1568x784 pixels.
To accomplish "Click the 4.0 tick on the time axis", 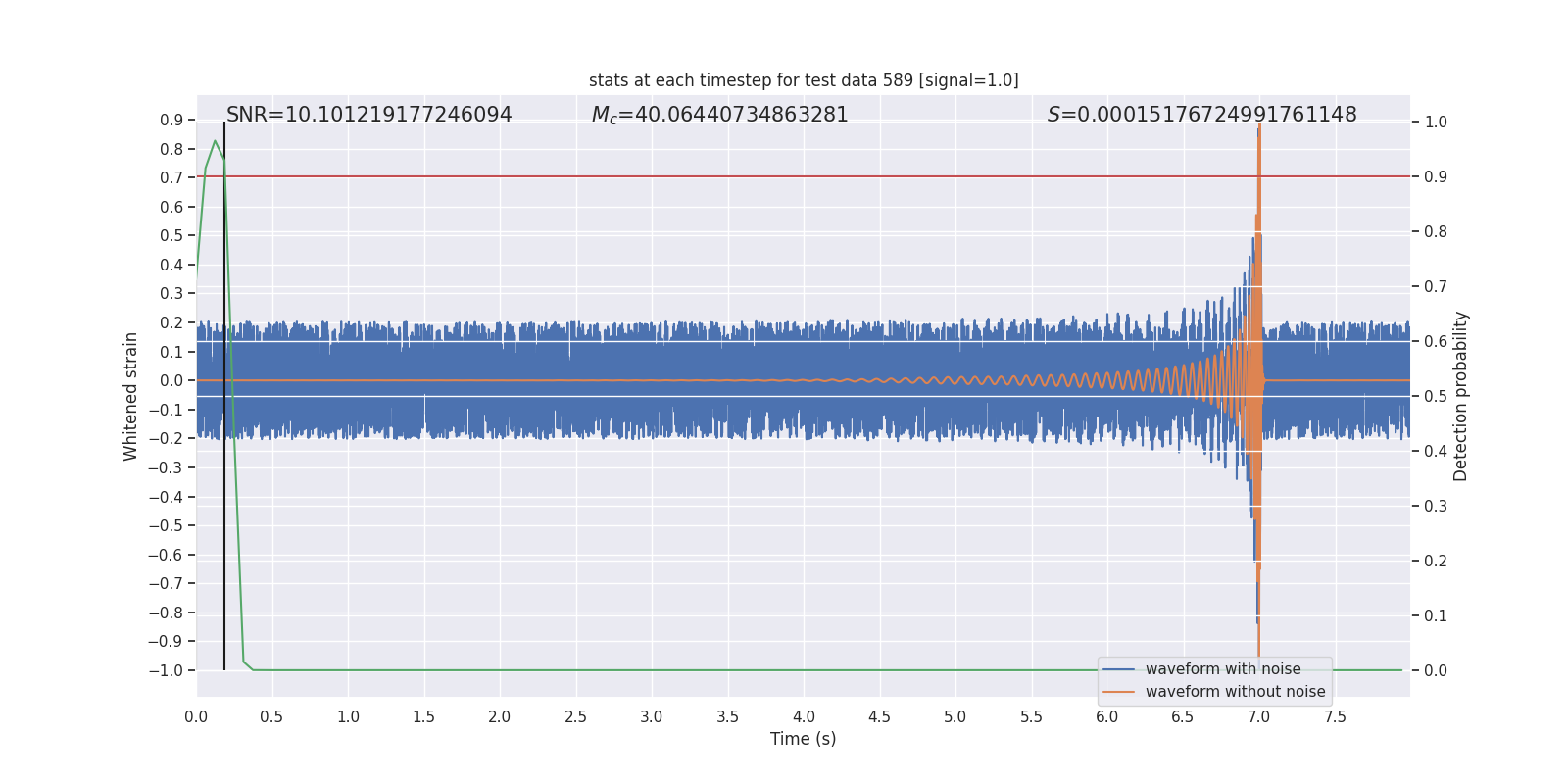I will 804,717.
